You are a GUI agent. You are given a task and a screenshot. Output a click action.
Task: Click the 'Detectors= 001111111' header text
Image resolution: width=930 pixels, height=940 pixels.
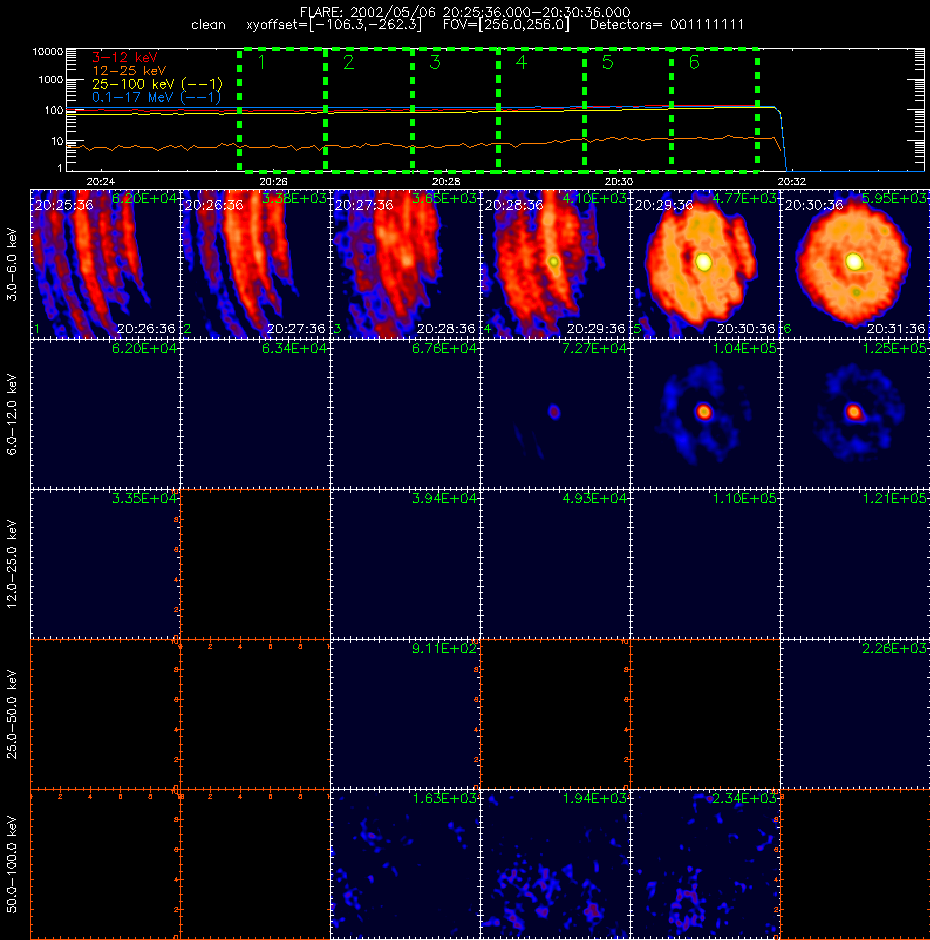(667, 25)
